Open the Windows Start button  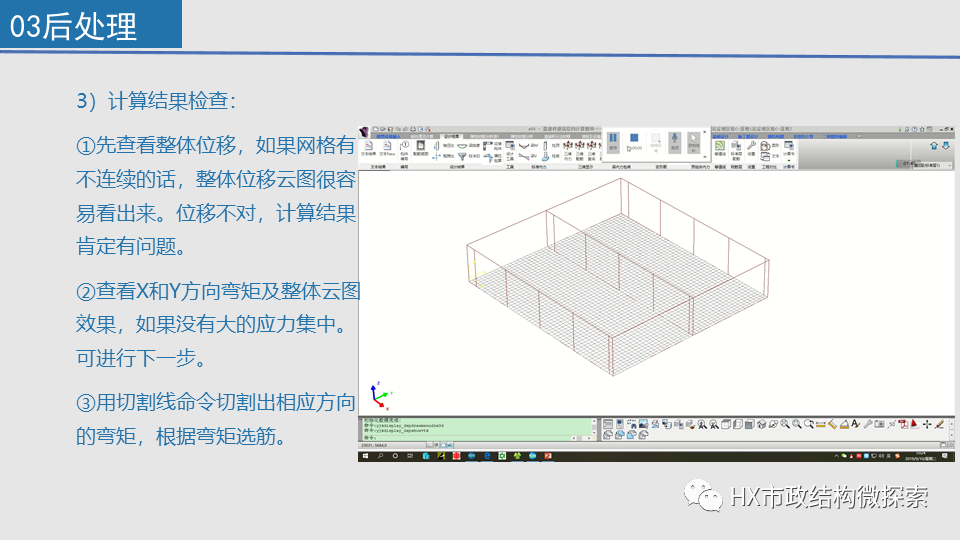point(366,456)
